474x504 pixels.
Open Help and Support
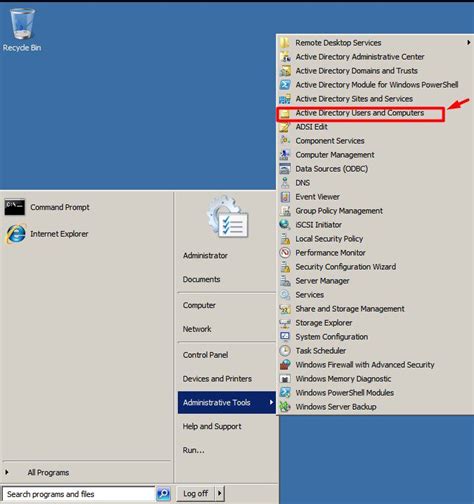tap(212, 426)
